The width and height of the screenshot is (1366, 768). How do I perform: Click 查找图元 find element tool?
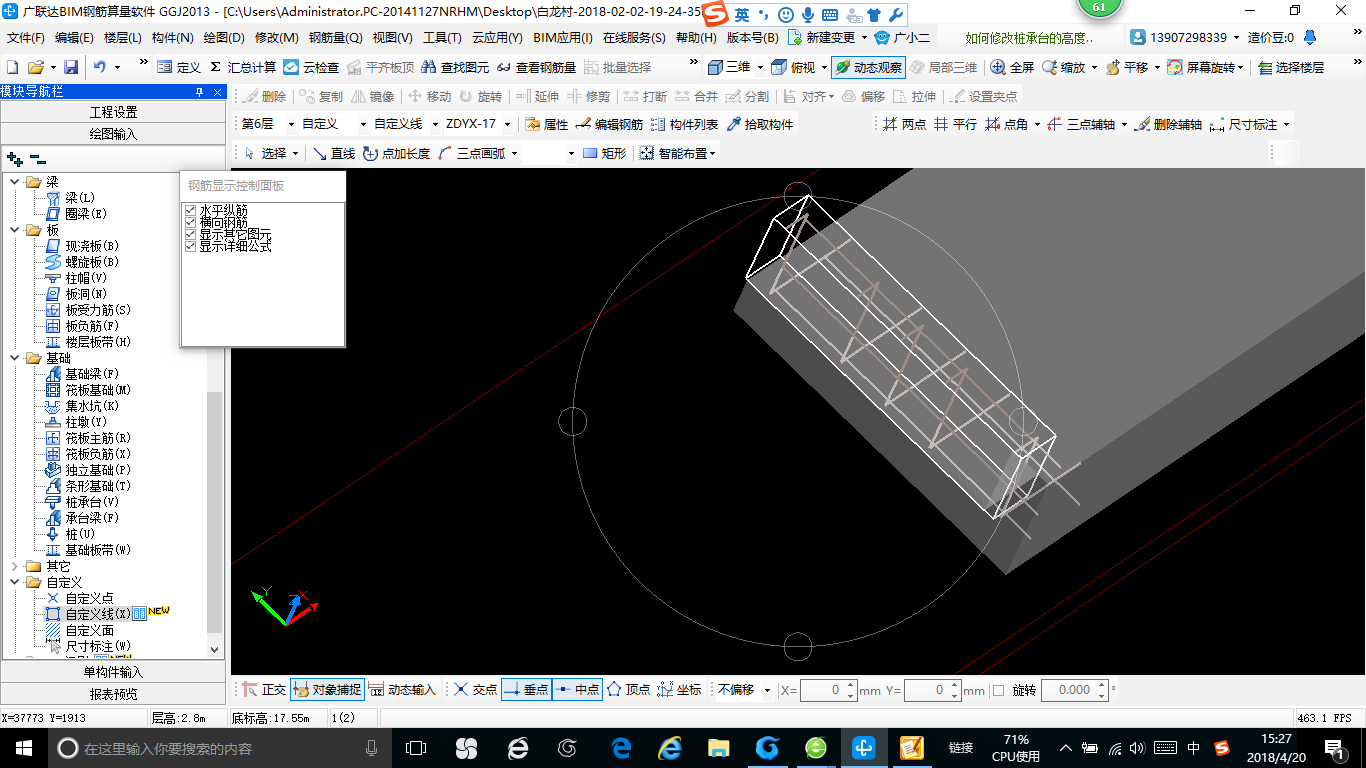click(x=456, y=67)
